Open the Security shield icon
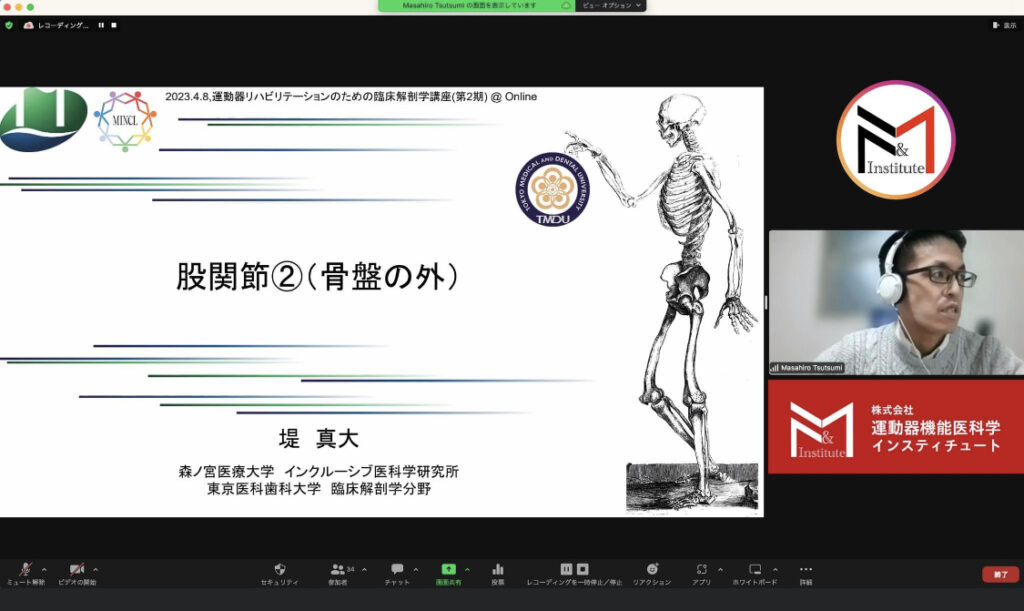The width and height of the screenshot is (1024, 611). pos(279,569)
